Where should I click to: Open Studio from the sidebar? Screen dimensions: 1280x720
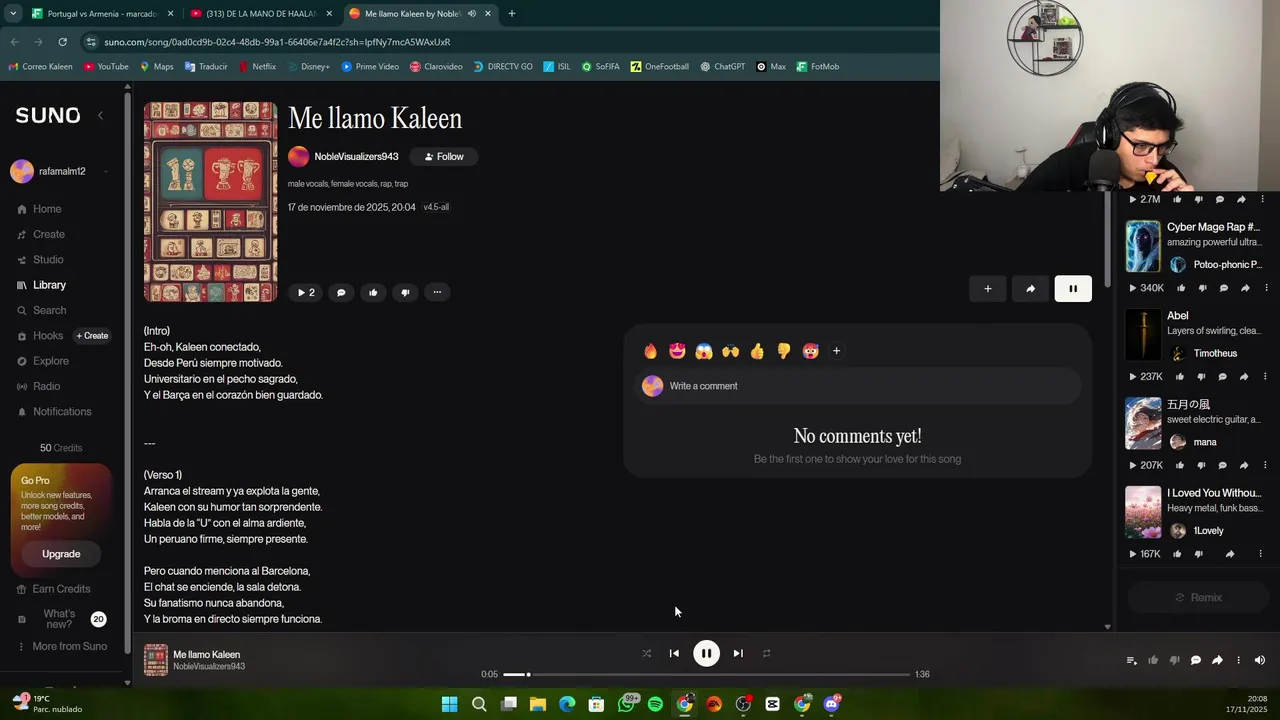(40, 260)
